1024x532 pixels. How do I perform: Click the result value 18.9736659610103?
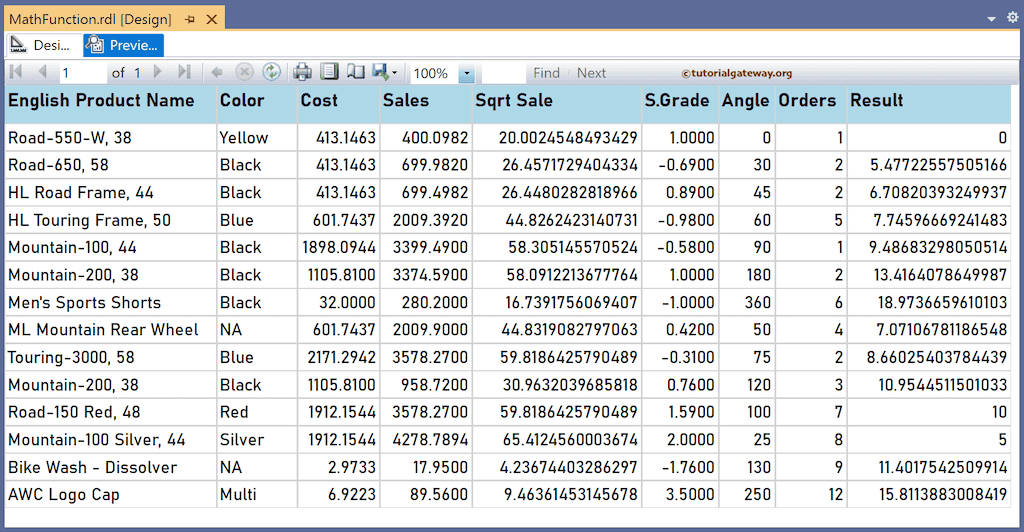click(929, 302)
